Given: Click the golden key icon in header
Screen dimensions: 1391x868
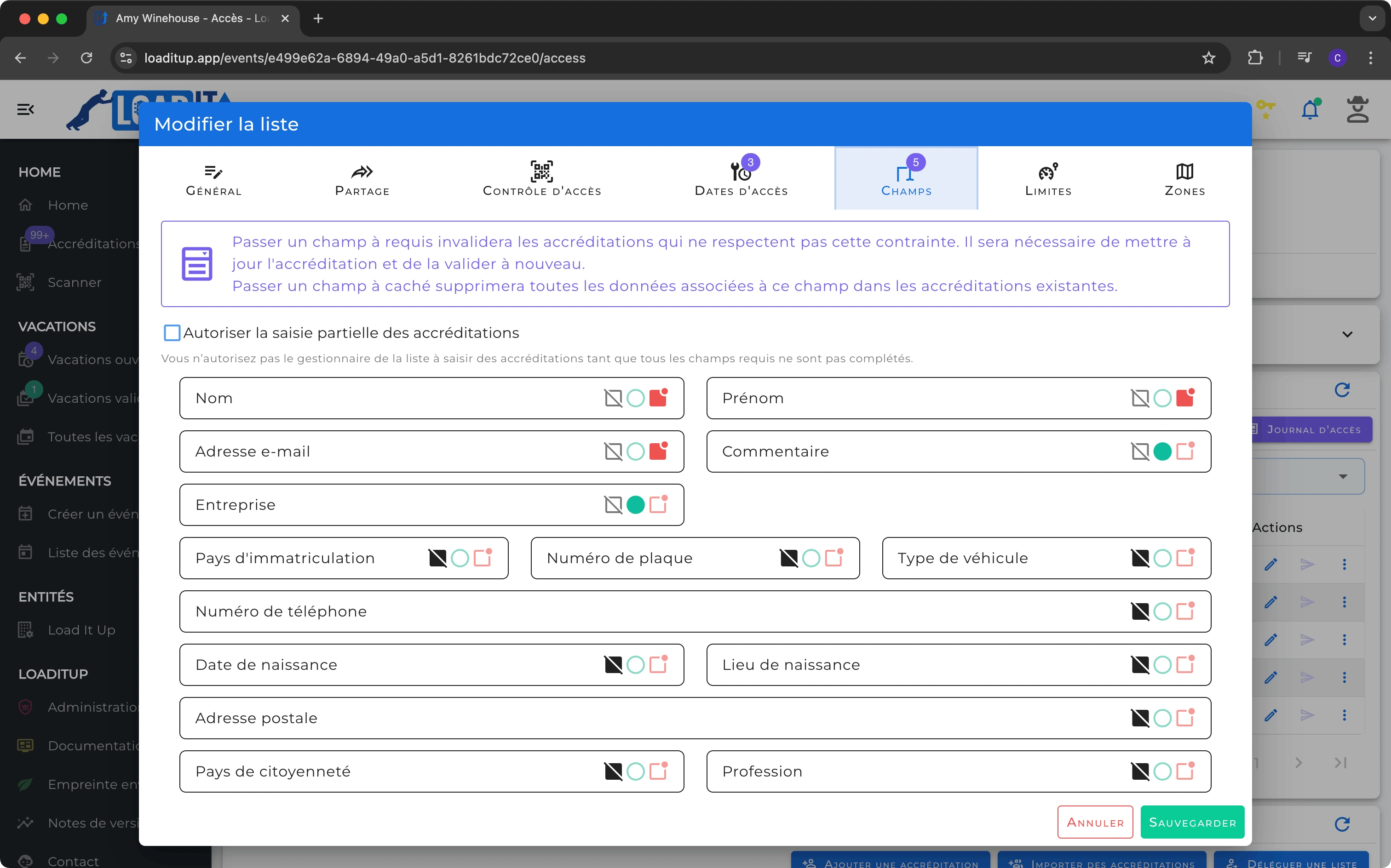Looking at the screenshot, I should point(1265,109).
